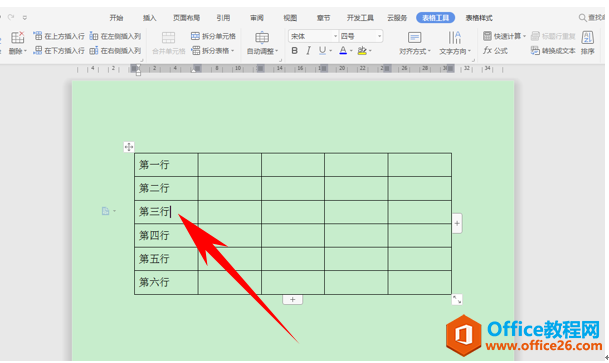Click the fx 公式 formula button
This screenshot has height=363, width=609.
click(x=495, y=50)
